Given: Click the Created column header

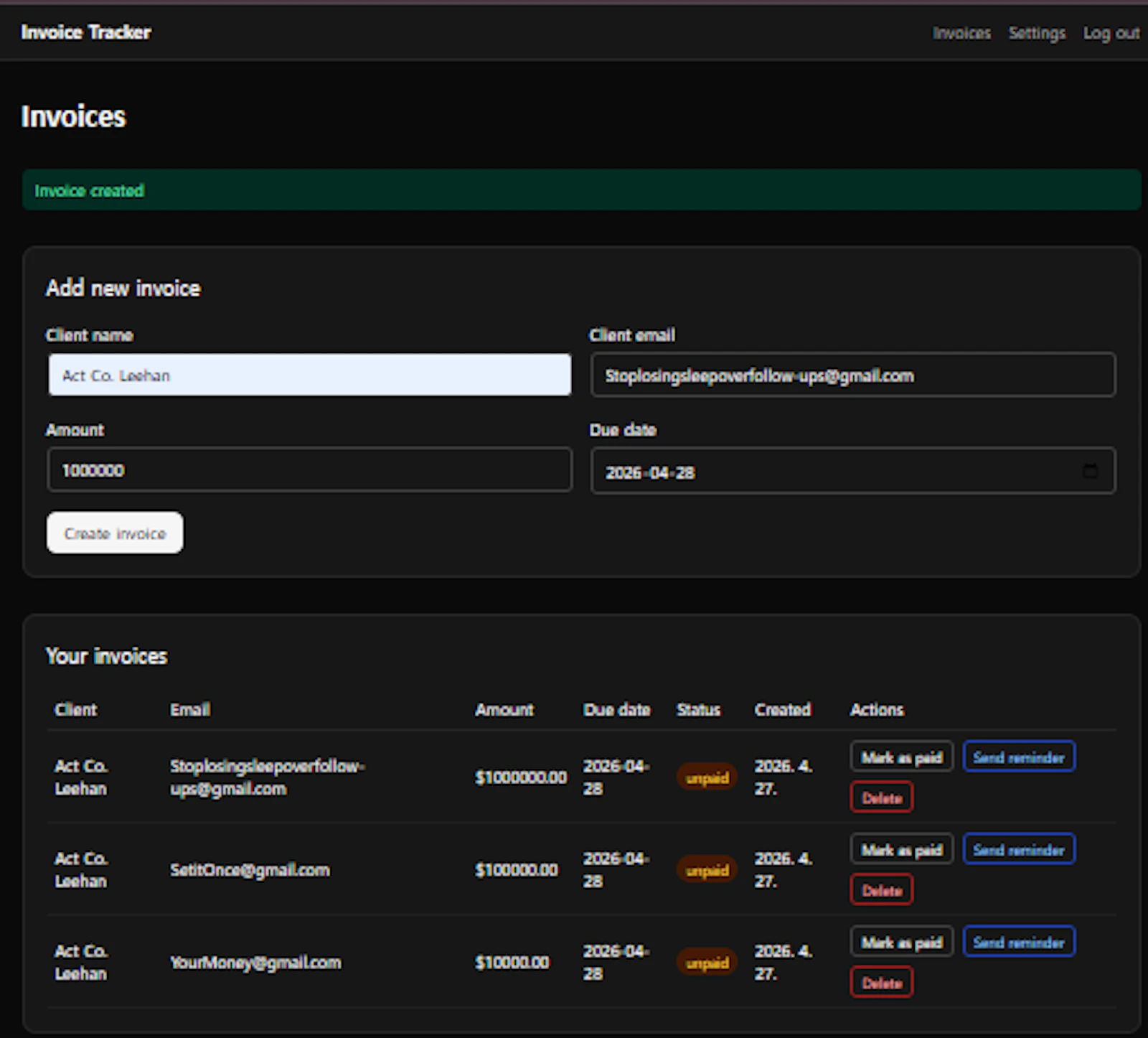Looking at the screenshot, I should tap(782, 709).
